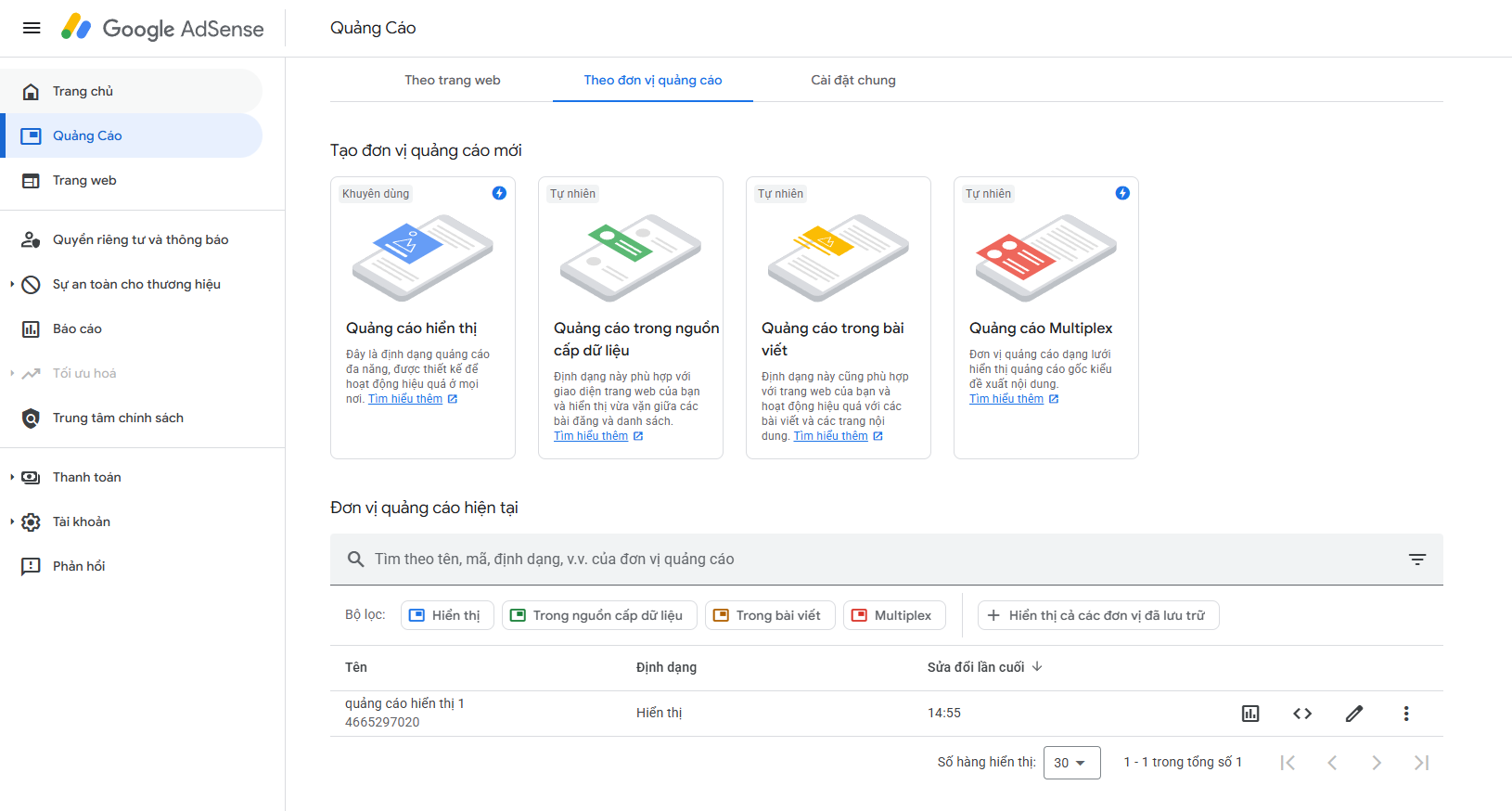1512x811 pixels.
Task: Edit the ad unit with pencil icon
Action: 1354,714
